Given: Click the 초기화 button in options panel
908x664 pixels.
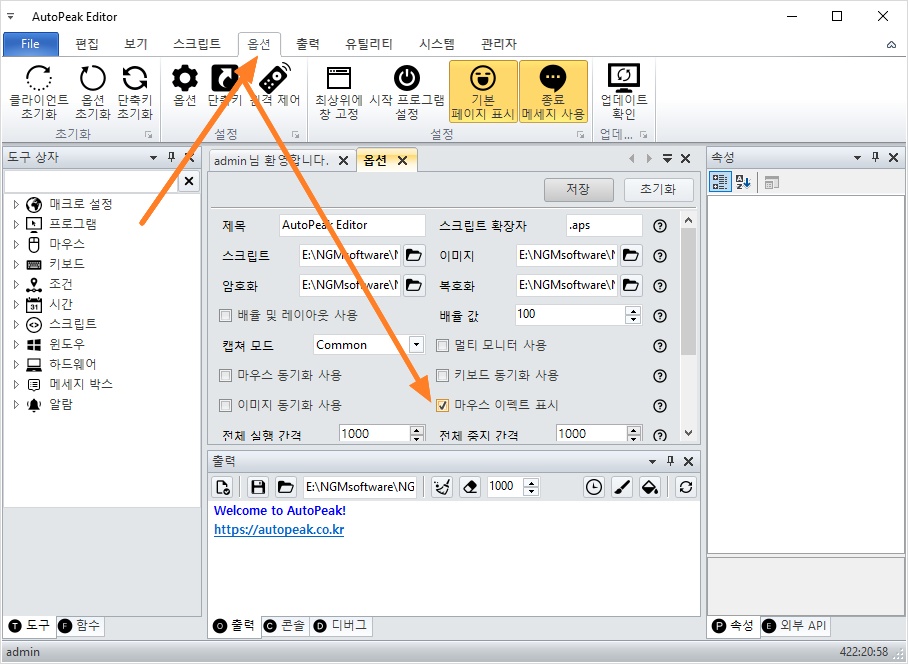Looking at the screenshot, I should (x=658, y=189).
